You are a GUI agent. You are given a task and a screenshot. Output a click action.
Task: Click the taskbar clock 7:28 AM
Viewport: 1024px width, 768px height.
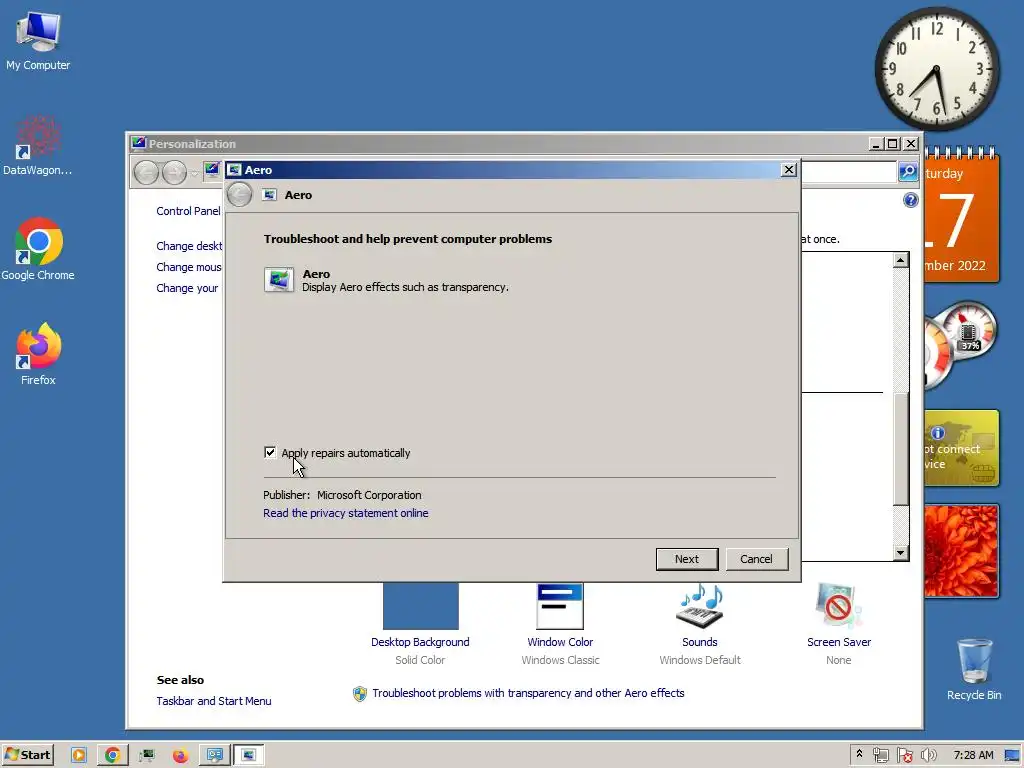pos(973,756)
